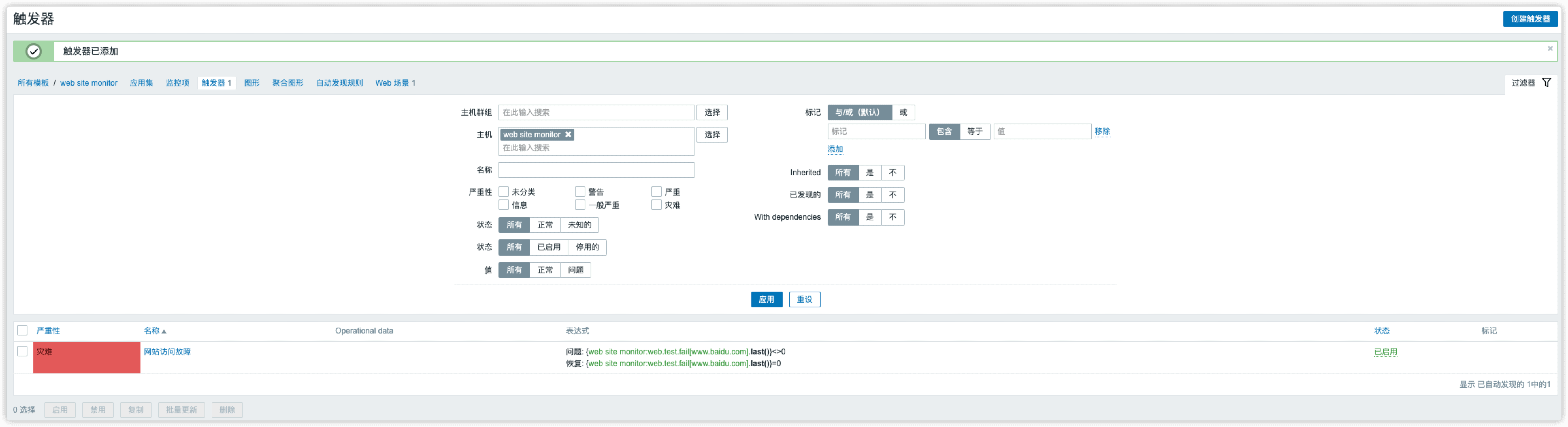Focus the 名称 filter input field
1568x427 pixels.
pos(596,170)
